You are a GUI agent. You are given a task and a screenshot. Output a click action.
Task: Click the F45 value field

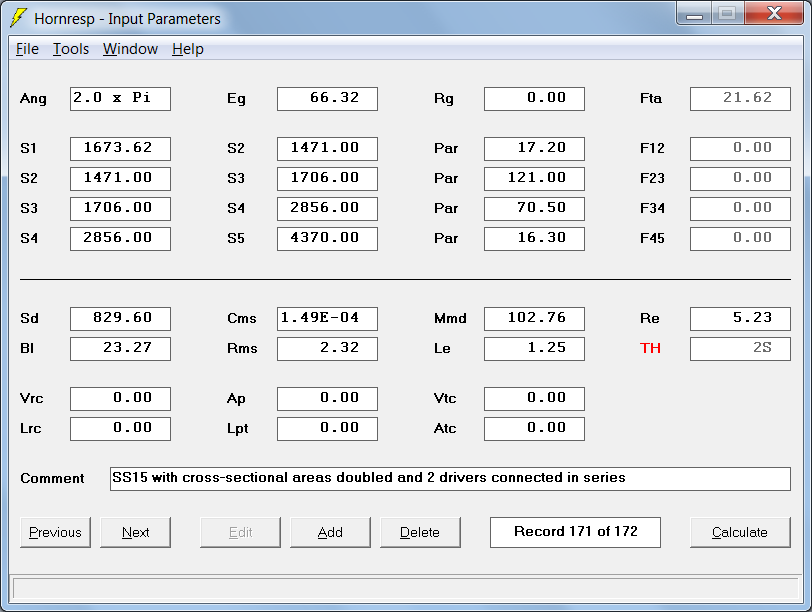(x=741, y=239)
